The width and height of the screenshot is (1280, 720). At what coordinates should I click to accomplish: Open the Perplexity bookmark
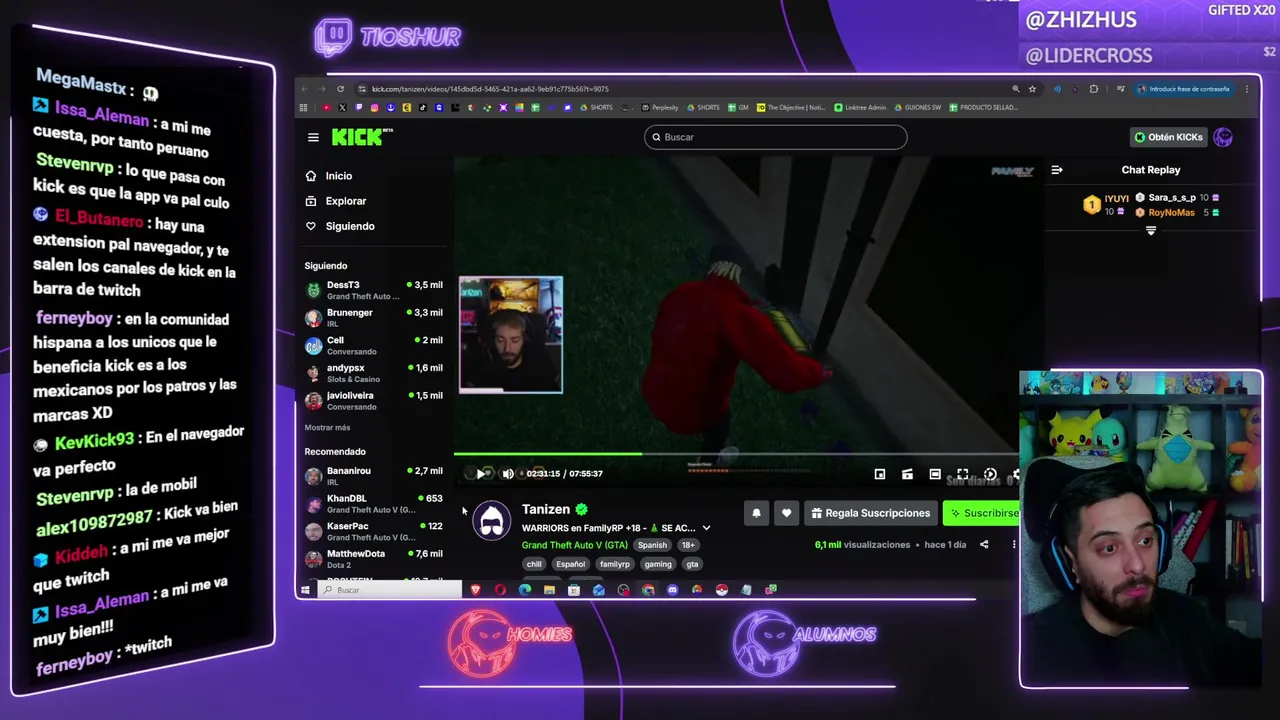pos(660,107)
